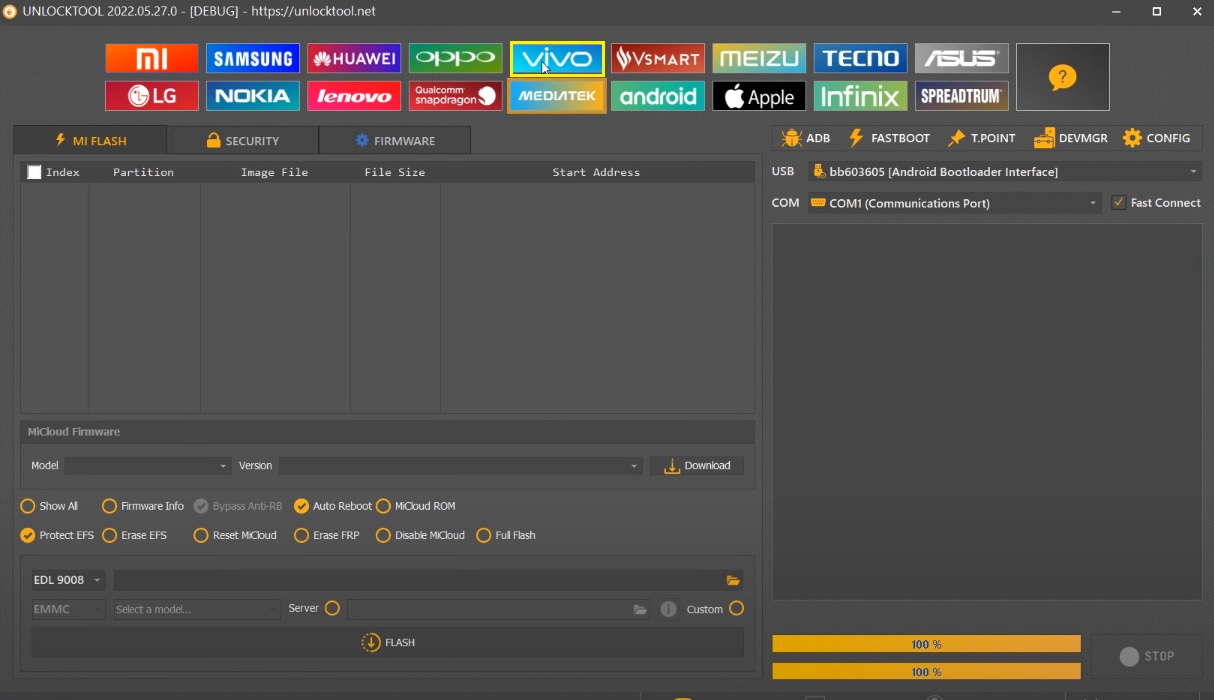Open the T.POINT test point viewer
The image size is (1214, 700).
point(982,138)
